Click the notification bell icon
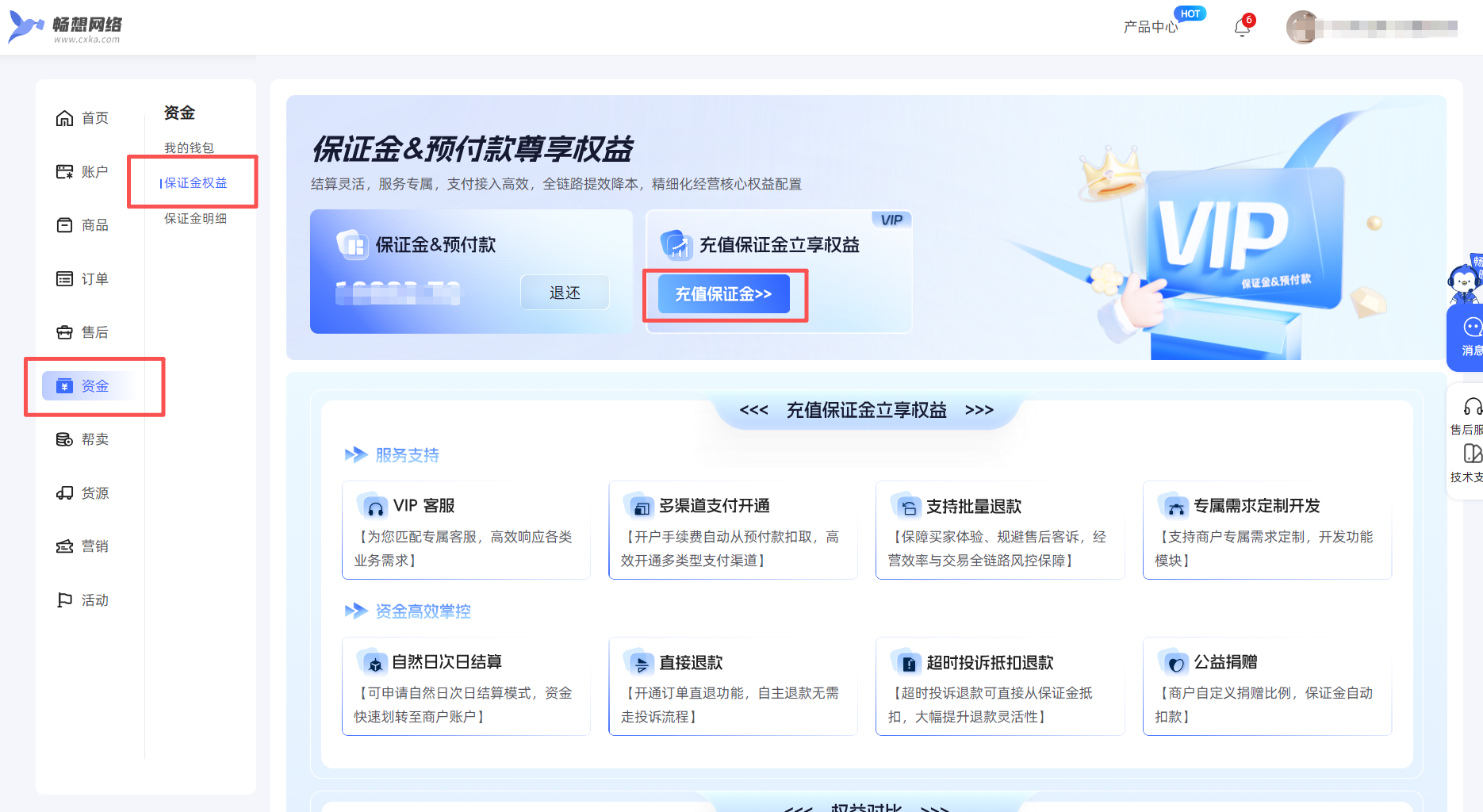1483x812 pixels. pyautogui.click(x=1242, y=29)
